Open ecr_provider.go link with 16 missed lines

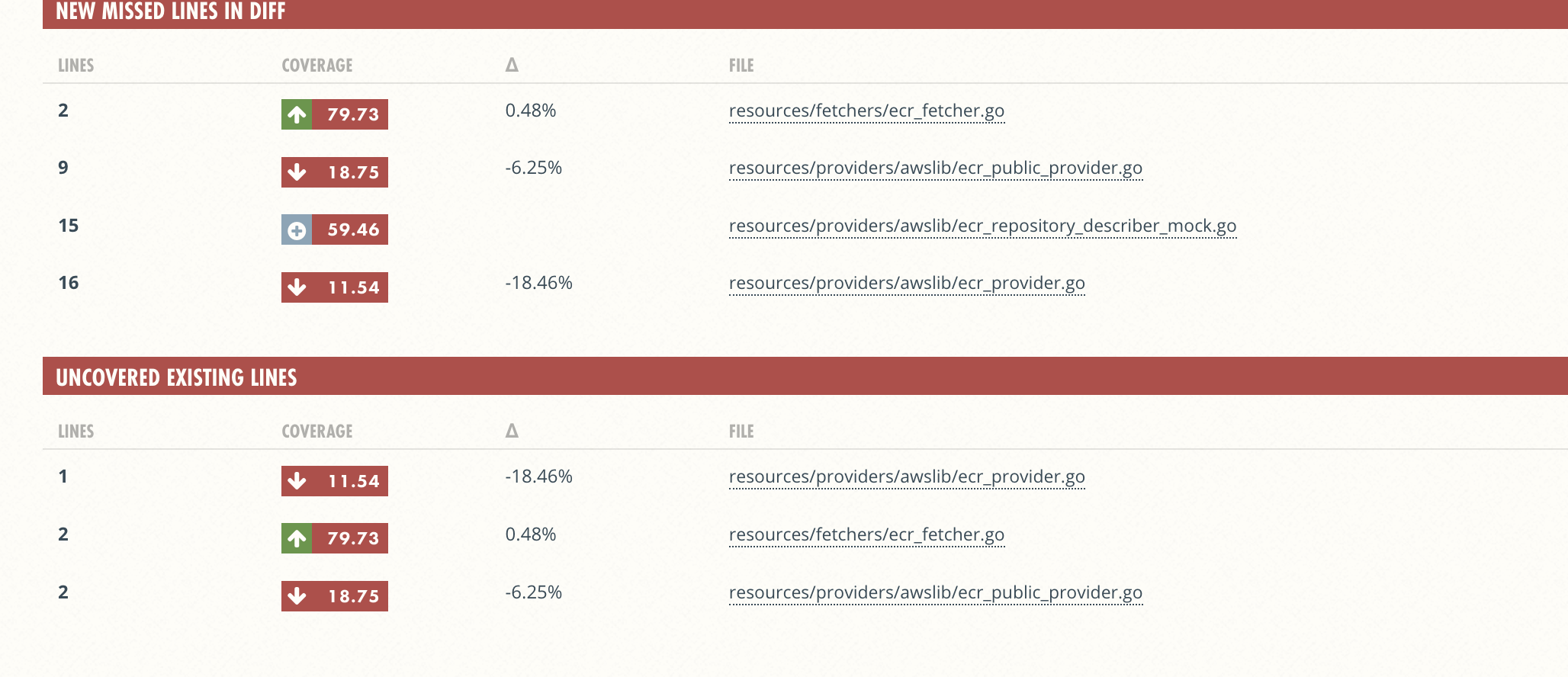pos(907,284)
